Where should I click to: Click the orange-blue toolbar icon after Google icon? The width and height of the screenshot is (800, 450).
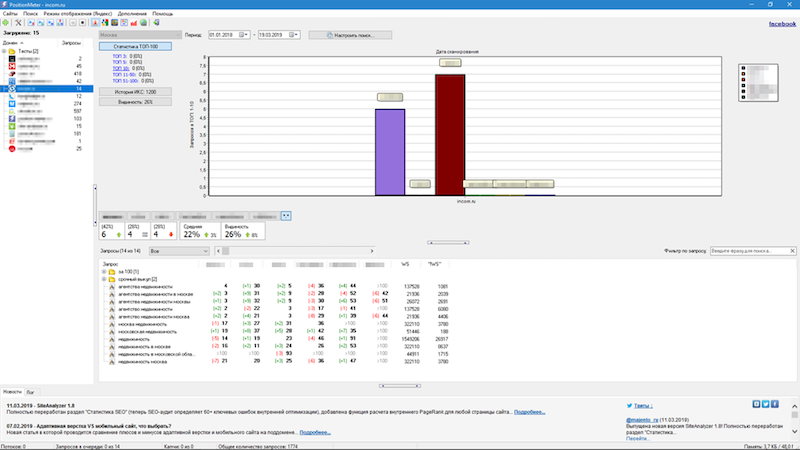pyautogui.click(x=114, y=22)
